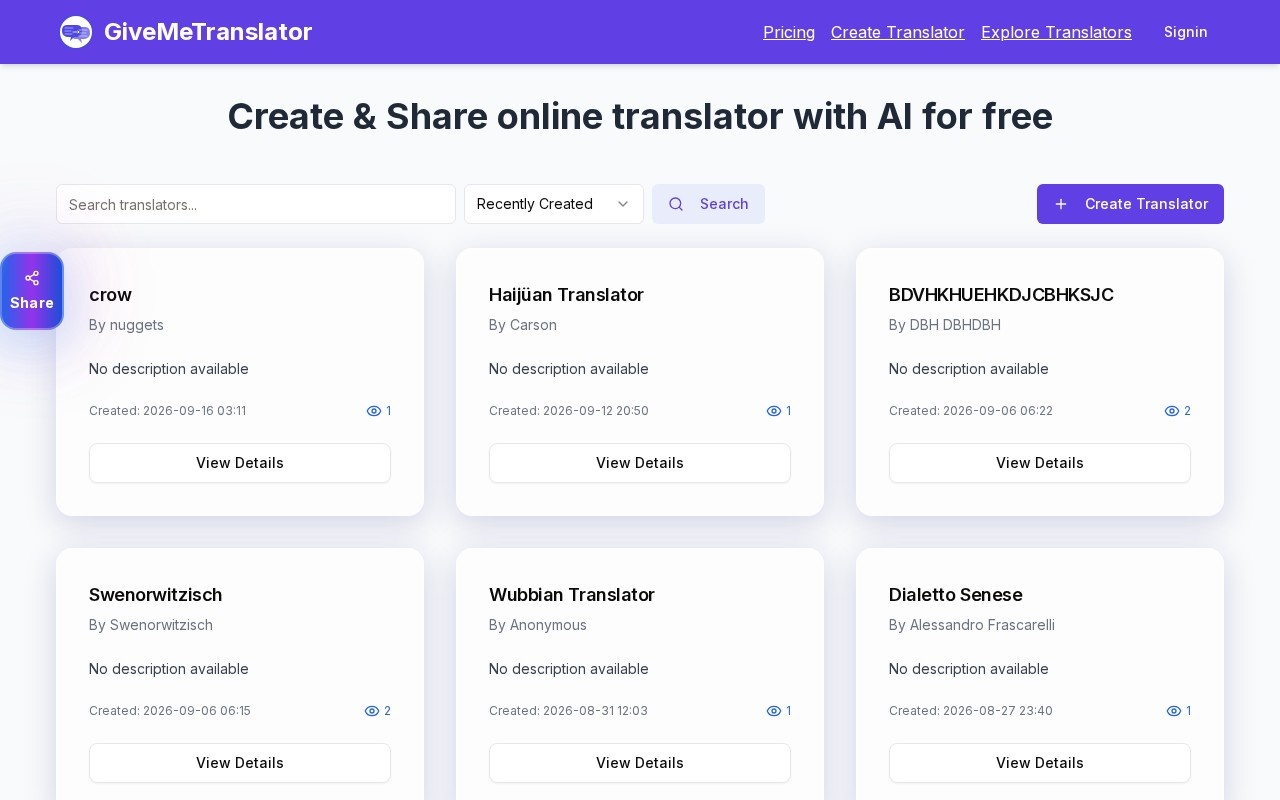Click the 'Created: 2026-08-27 23:40' timestamp
The height and width of the screenshot is (800, 1280).
[971, 711]
